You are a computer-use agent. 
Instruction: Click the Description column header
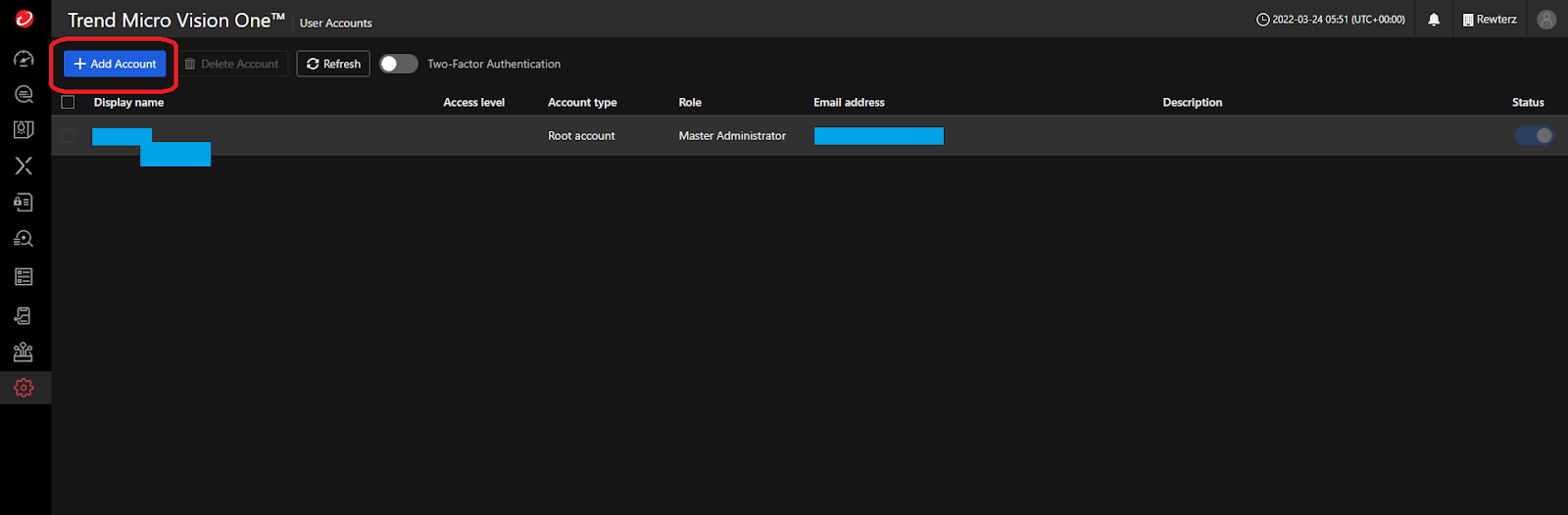tap(1193, 102)
